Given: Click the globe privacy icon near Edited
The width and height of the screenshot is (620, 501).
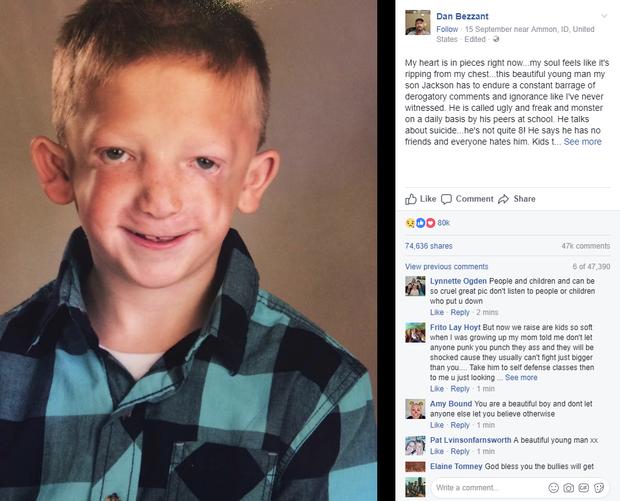Looking at the screenshot, I should click(496, 39).
